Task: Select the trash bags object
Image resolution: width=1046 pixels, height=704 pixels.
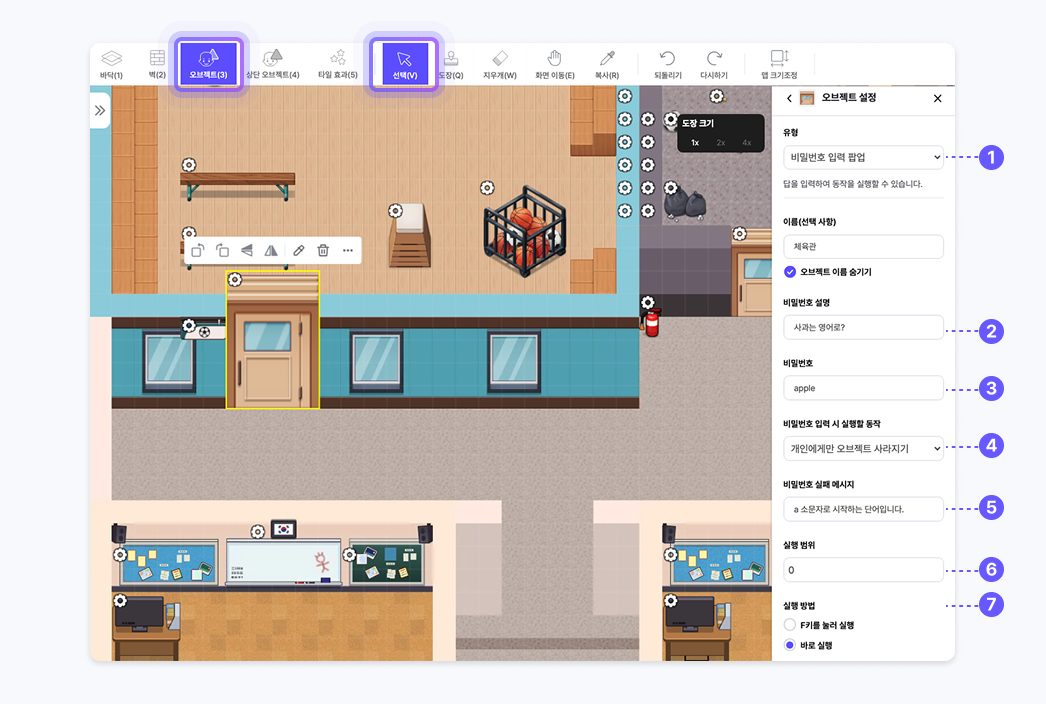Action: click(x=685, y=202)
